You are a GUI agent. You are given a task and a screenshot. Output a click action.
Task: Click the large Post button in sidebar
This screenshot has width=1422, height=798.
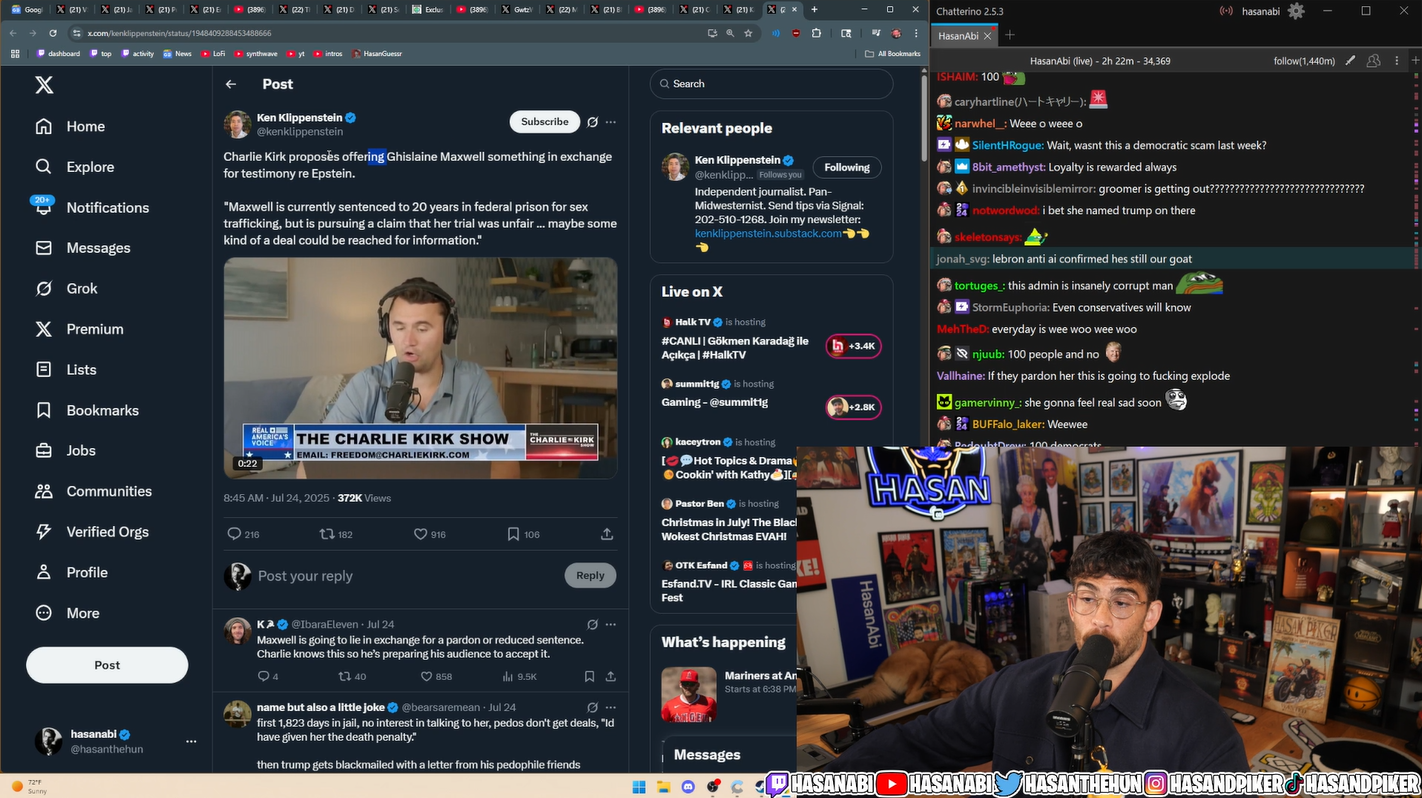(107, 665)
